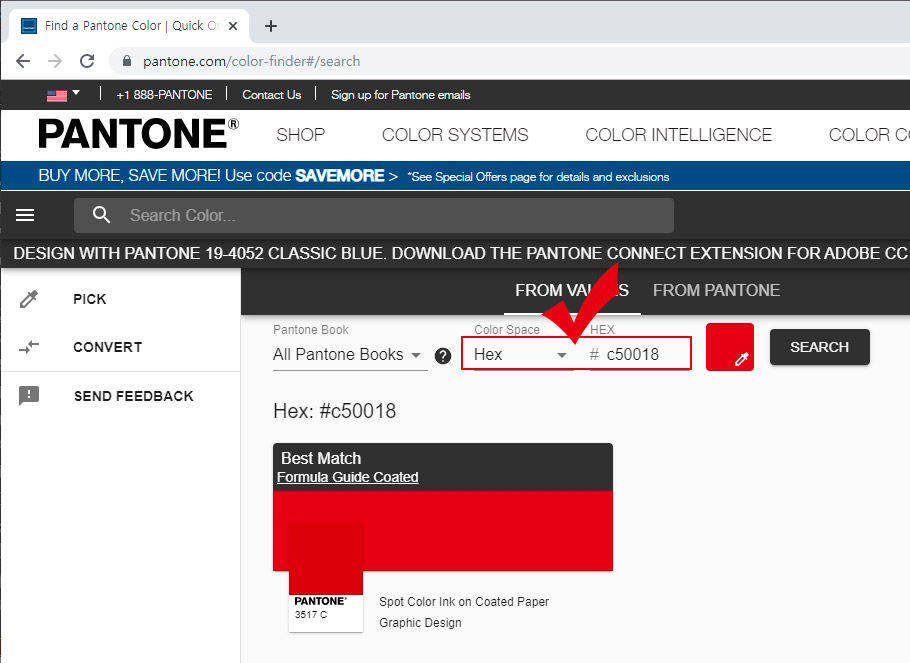Click the Spot Color Ink on Coated Paper text
This screenshot has height=663, width=910.
(x=464, y=601)
